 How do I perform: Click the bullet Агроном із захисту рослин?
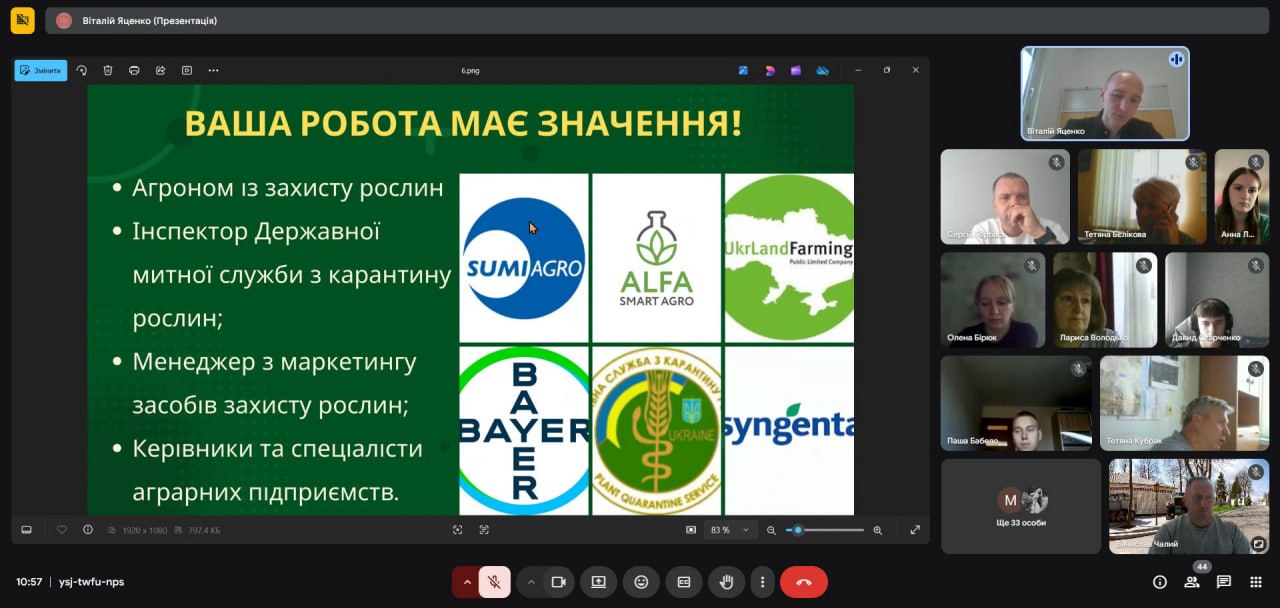[288, 188]
